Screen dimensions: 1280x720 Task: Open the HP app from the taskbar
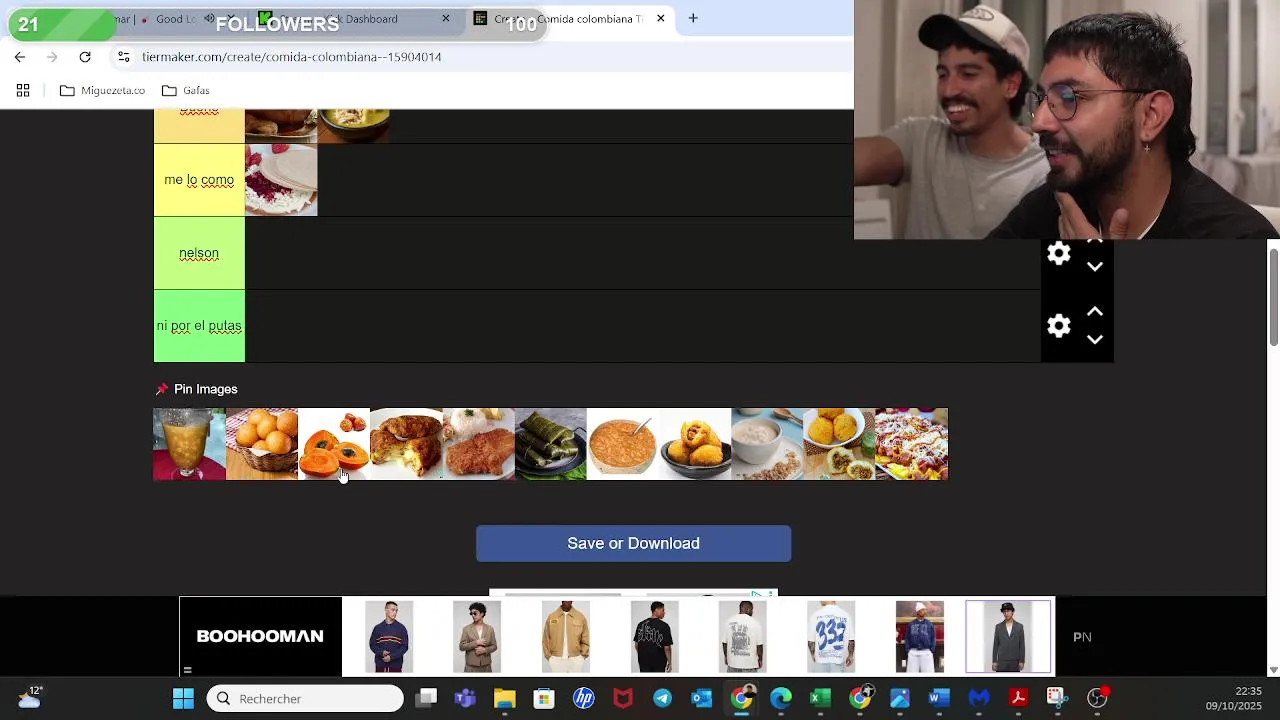(x=583, y=698)
